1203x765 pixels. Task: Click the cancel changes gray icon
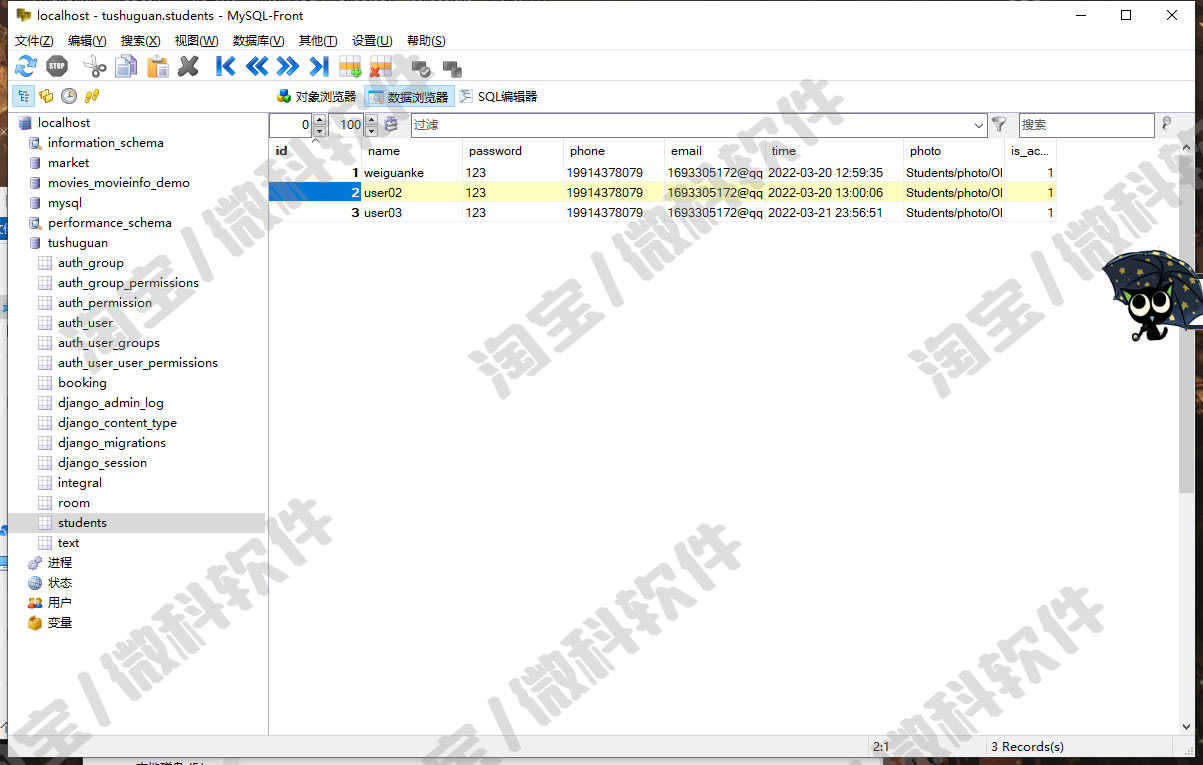(452, 68)
